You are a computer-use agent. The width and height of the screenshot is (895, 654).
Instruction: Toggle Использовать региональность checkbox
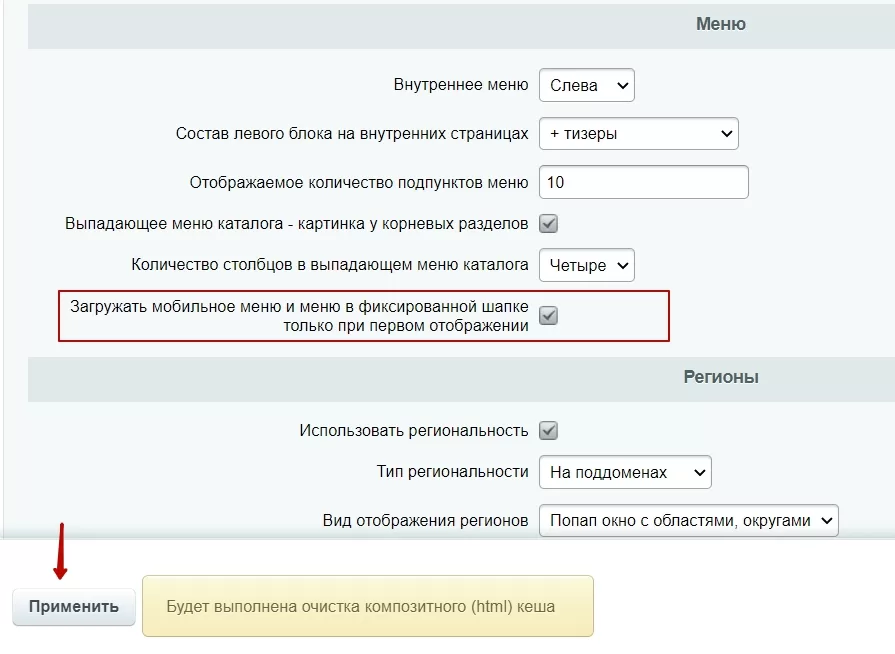pos(549,430)
